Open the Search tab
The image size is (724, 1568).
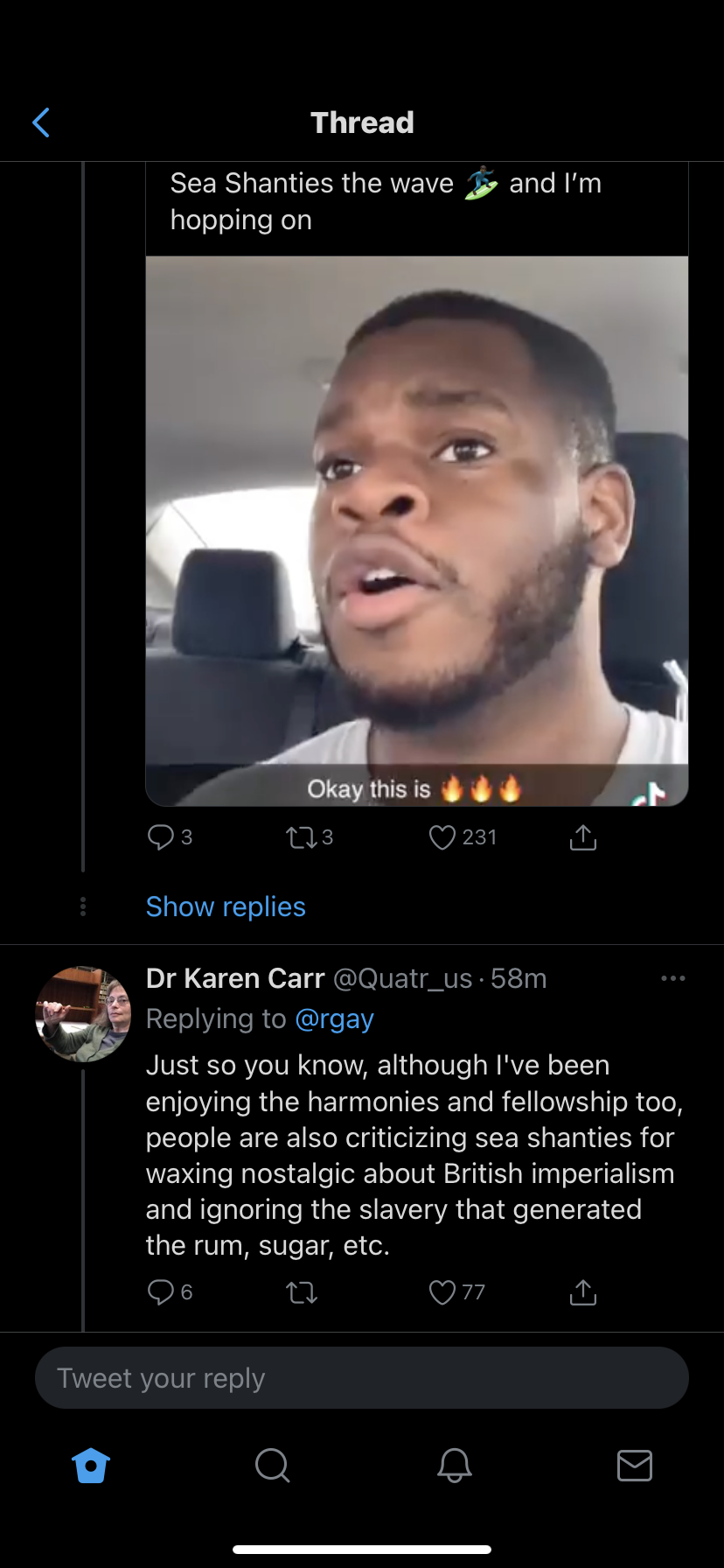(272, 1465)
